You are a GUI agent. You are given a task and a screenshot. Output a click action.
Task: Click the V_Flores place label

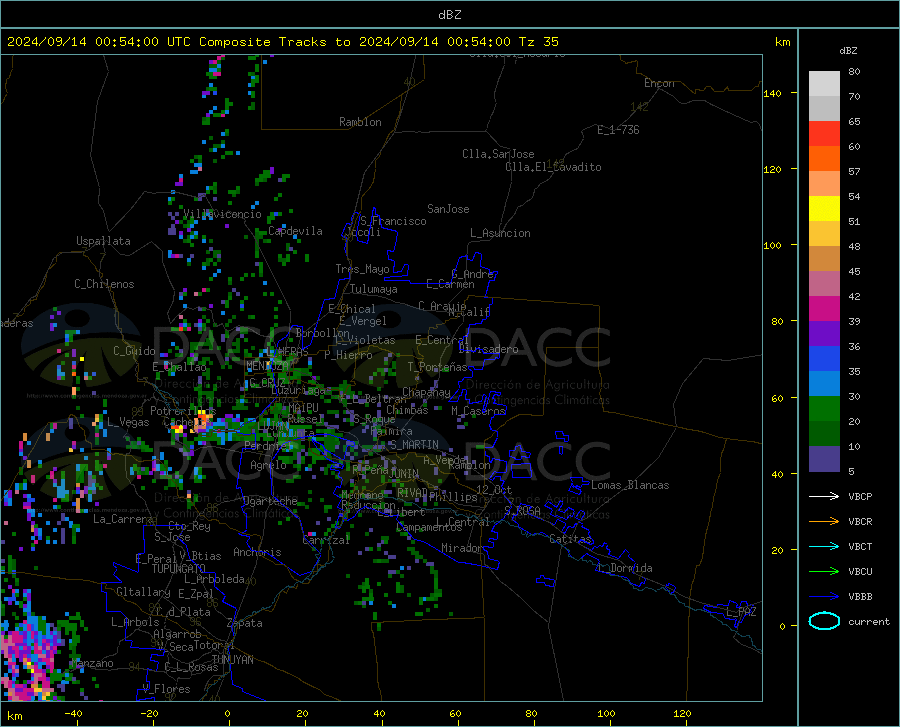pyautogui.click(x=166, y=689)
